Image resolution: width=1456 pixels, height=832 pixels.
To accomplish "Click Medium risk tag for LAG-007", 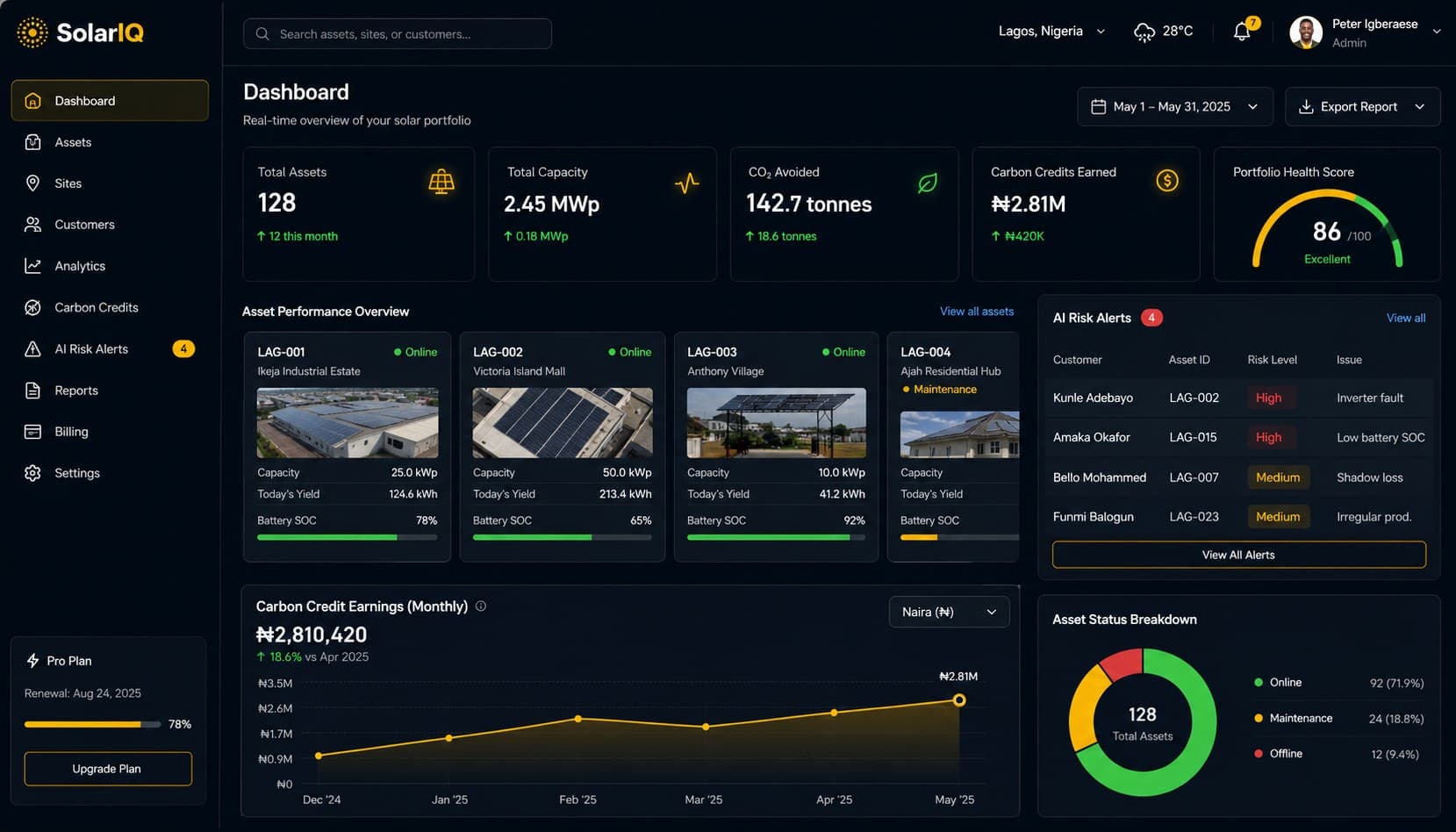I will [1278, 477].
